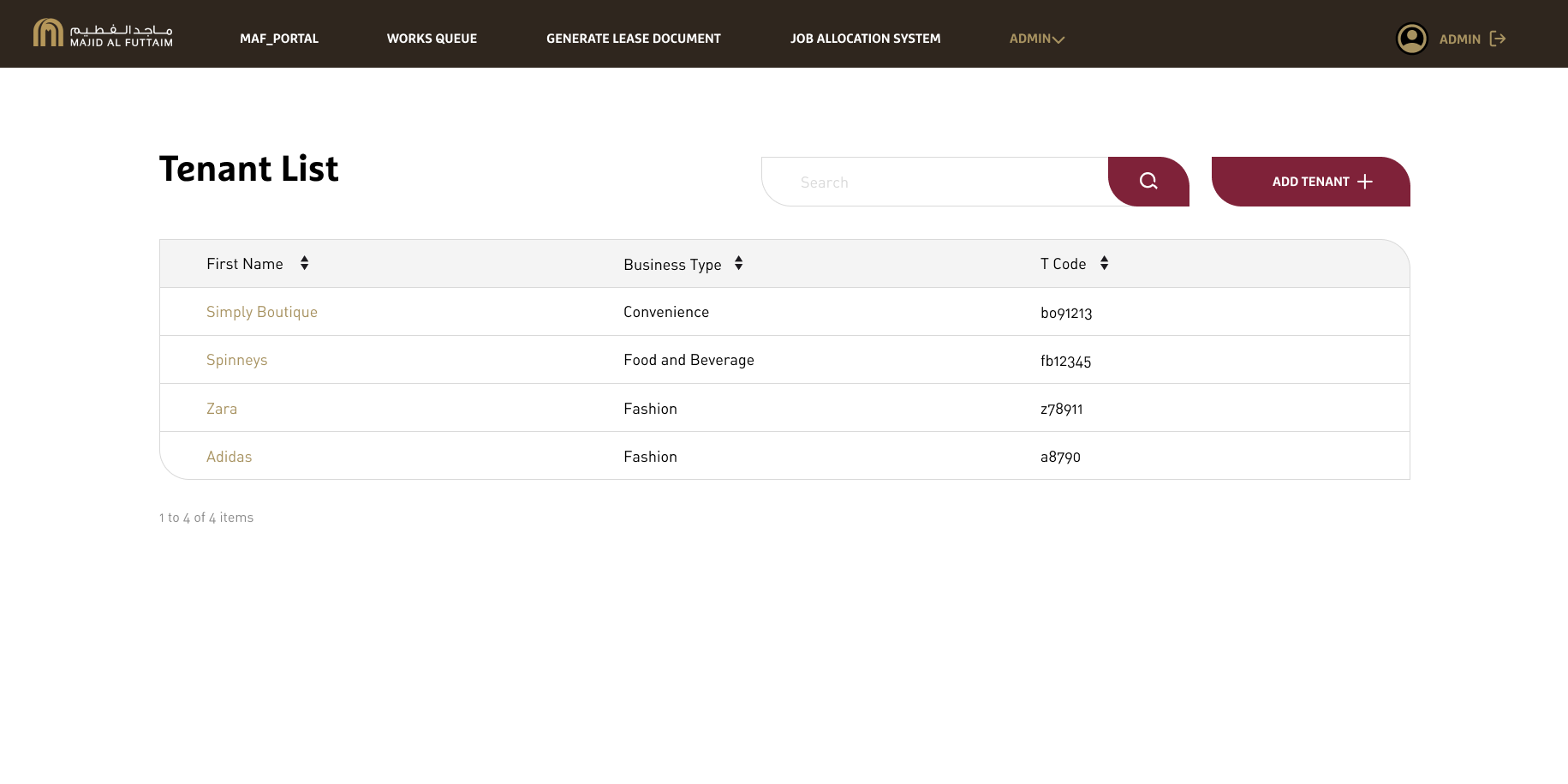
Task: Focus the Search input field
Action: (x=935, y=182)
